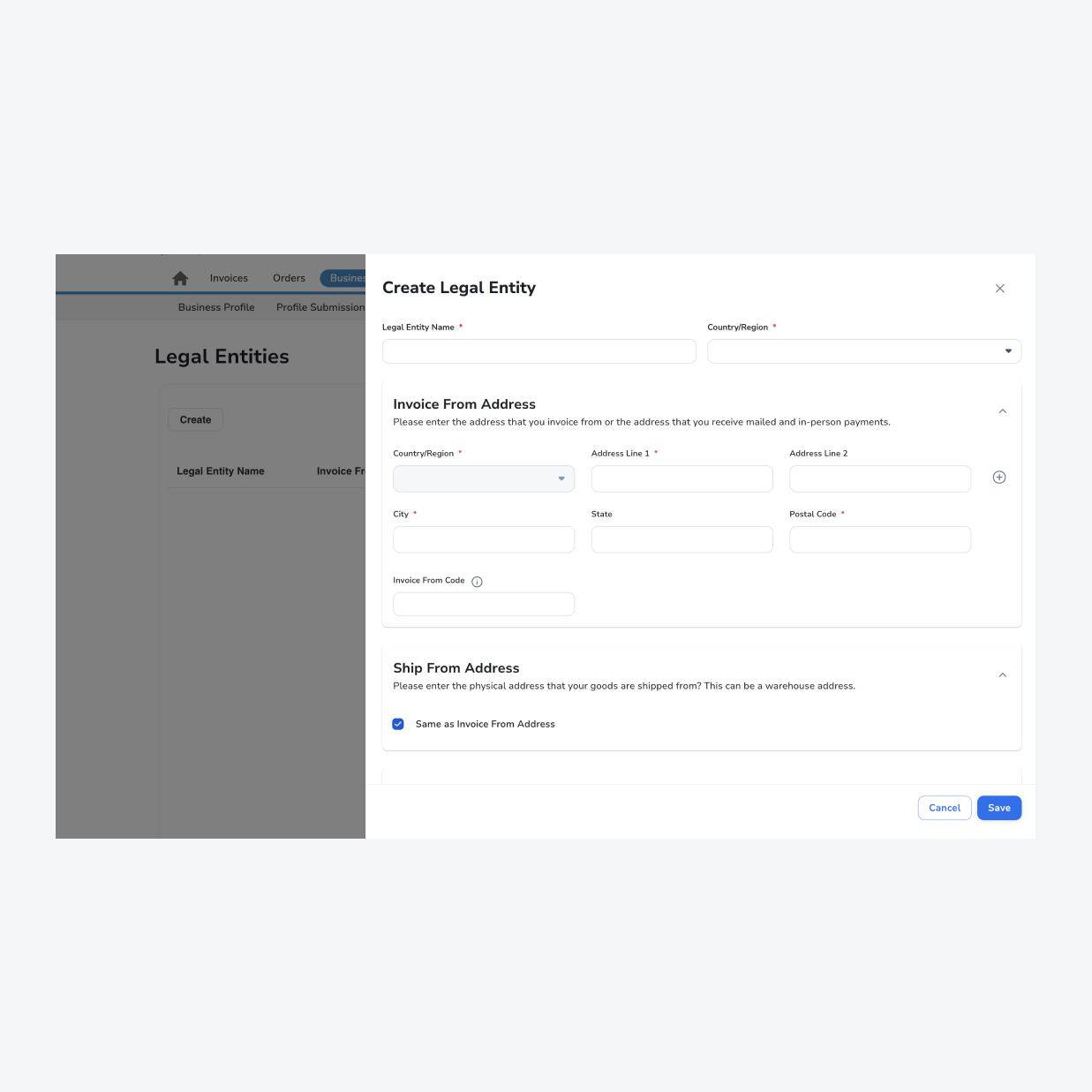1092x1092 pixels.
Task: Switch to the Orders tab
Action: (x=289, y=278)
